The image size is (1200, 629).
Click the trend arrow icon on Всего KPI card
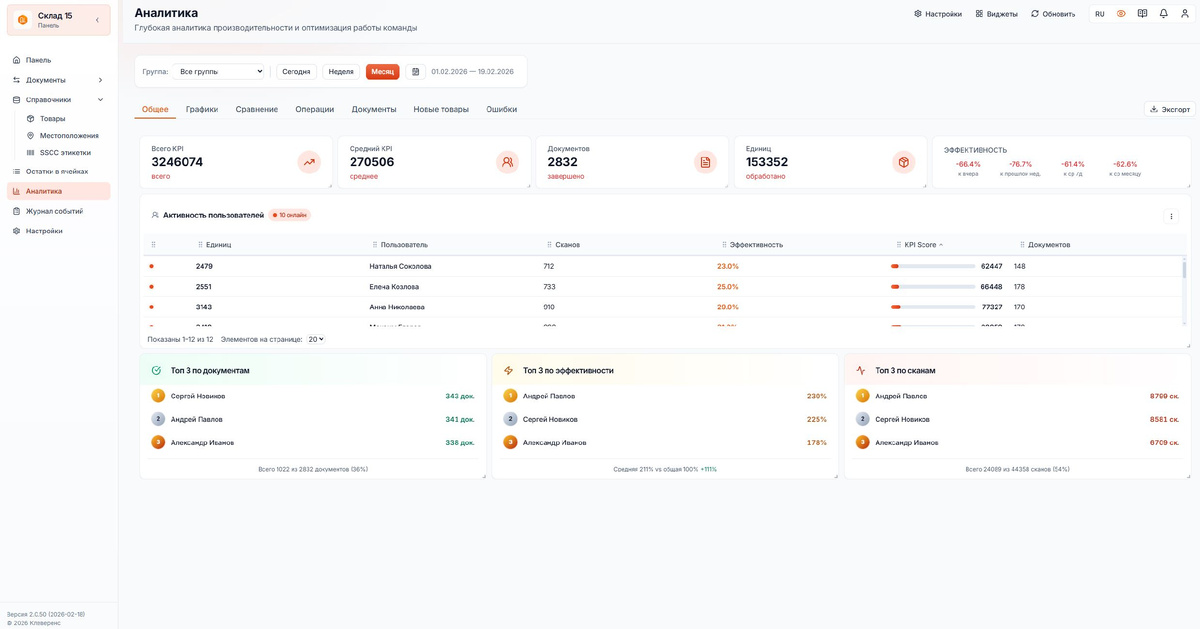pyautogui.click(x=309, y=162)
